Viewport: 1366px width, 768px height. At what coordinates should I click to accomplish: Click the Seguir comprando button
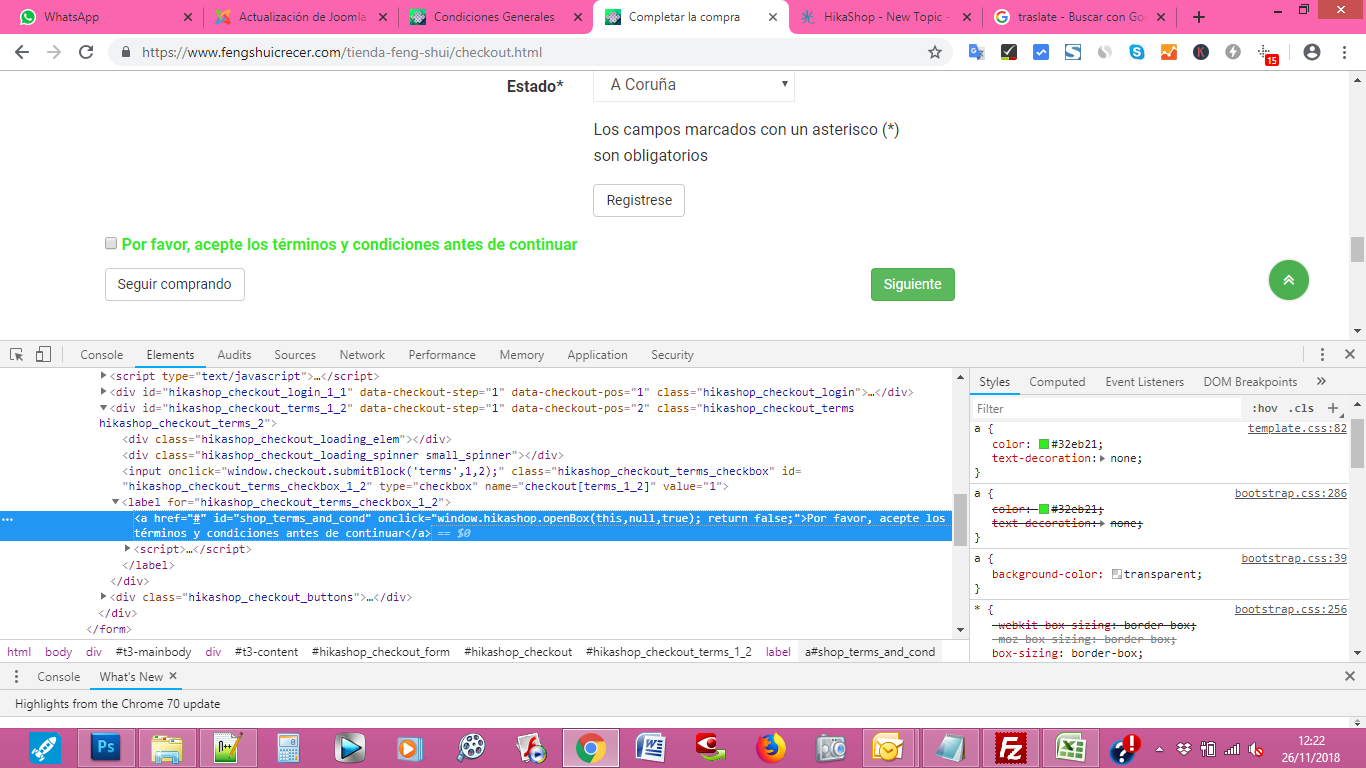click(175, 284)
